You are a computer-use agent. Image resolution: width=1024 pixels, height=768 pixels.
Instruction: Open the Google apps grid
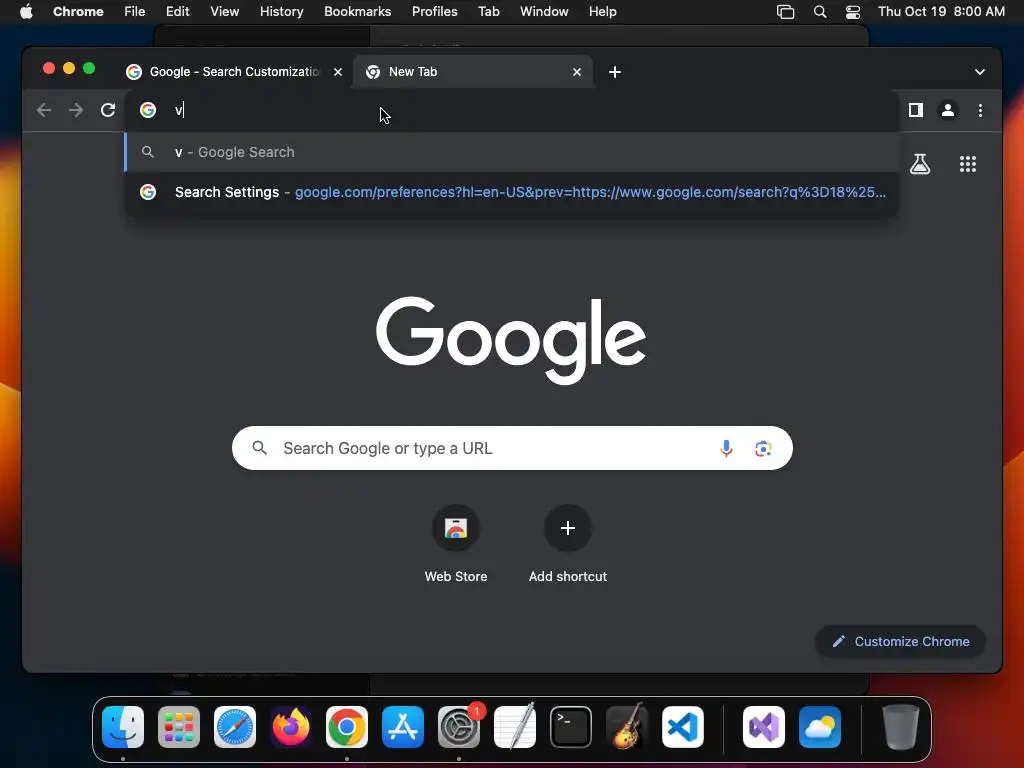tap(967, 164)
